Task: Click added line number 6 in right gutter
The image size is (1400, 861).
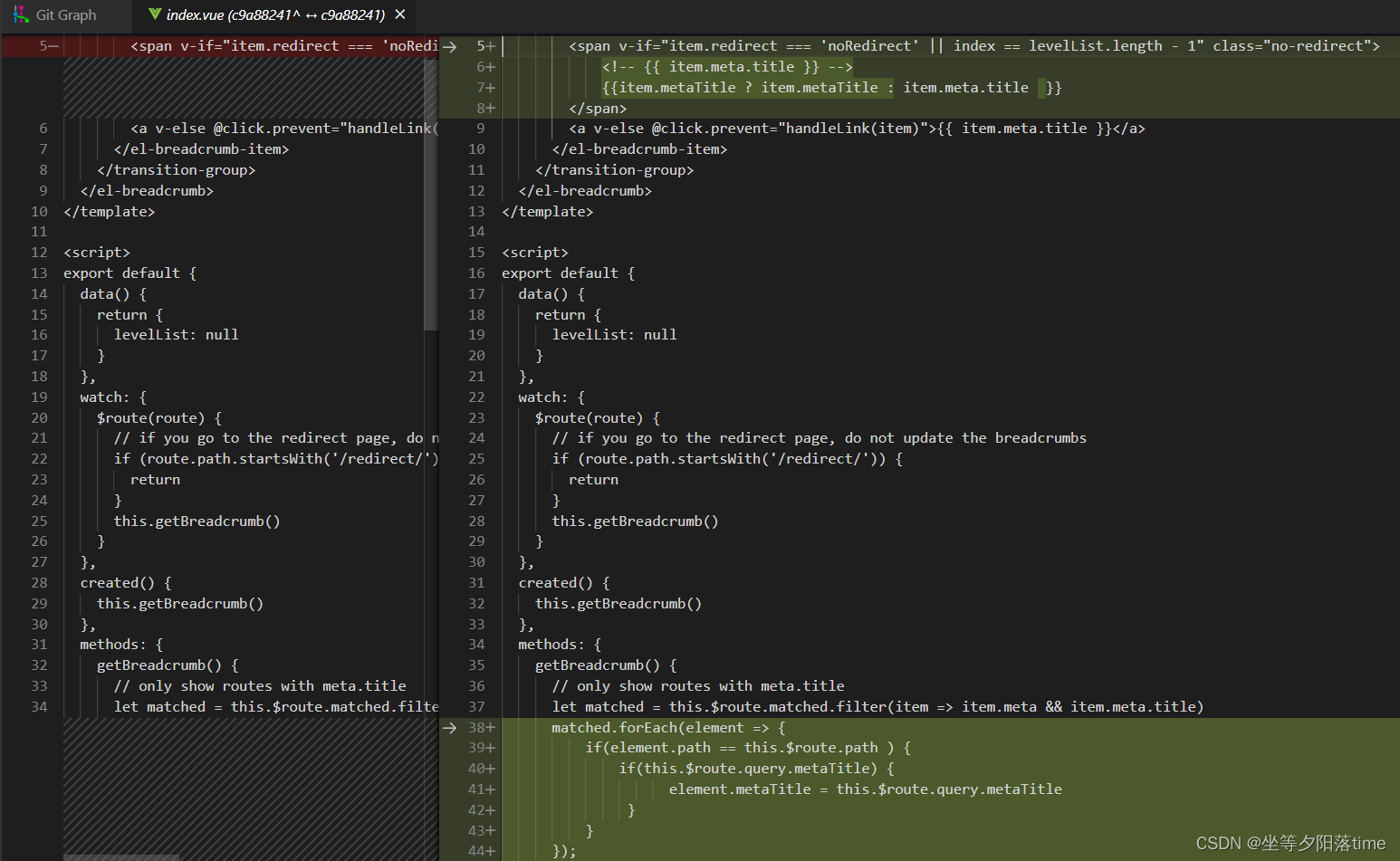Action: [x=484, y=67]
